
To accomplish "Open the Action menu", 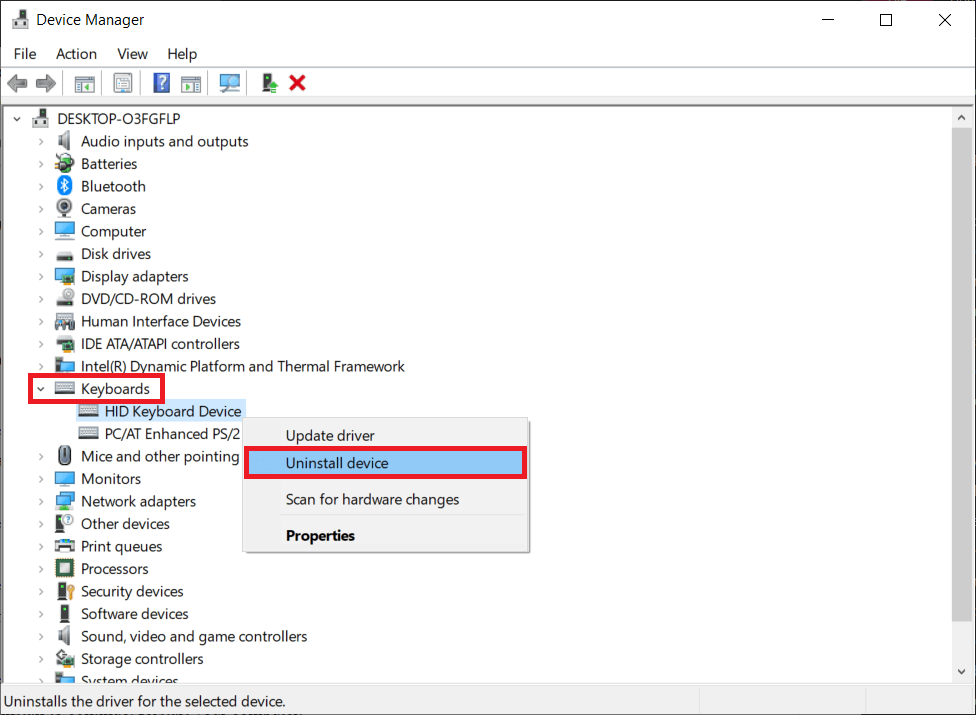I will coord(76,54).
